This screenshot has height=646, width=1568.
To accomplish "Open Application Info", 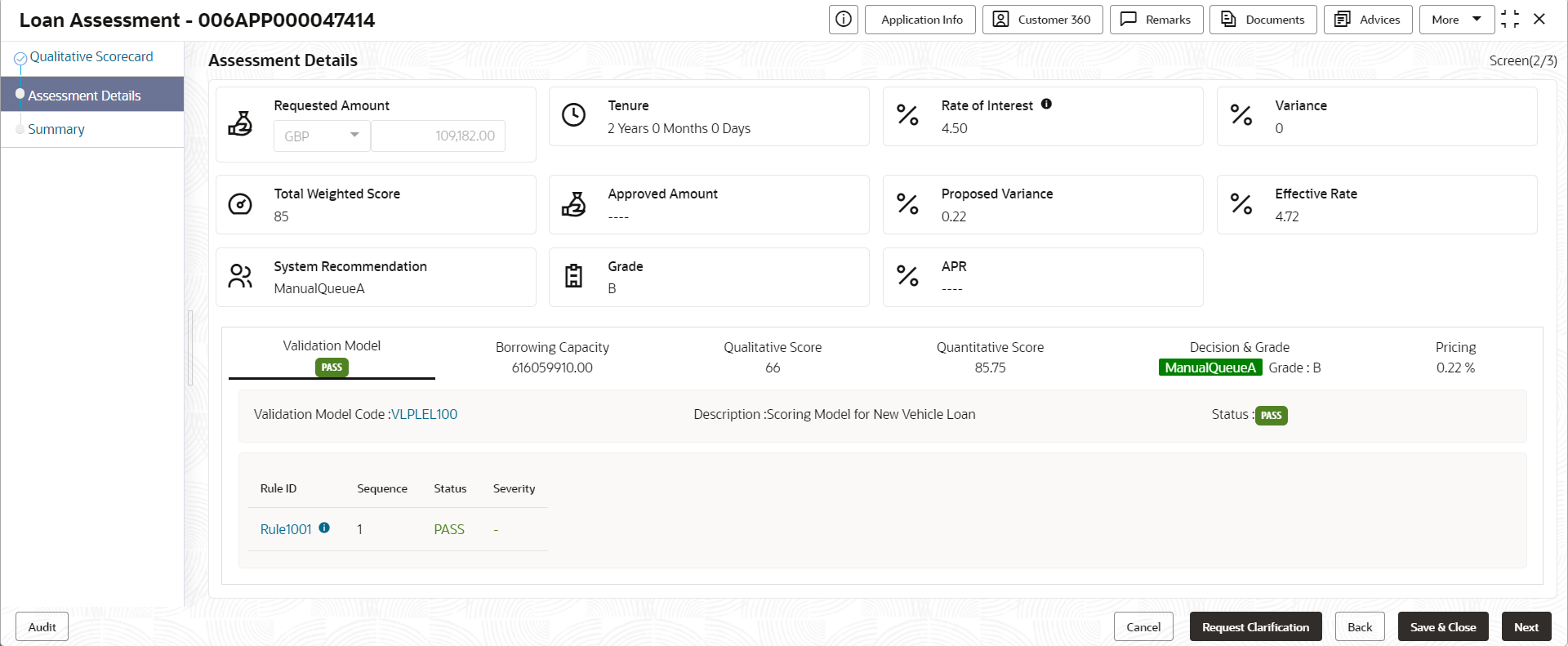I will coord(921,20).
